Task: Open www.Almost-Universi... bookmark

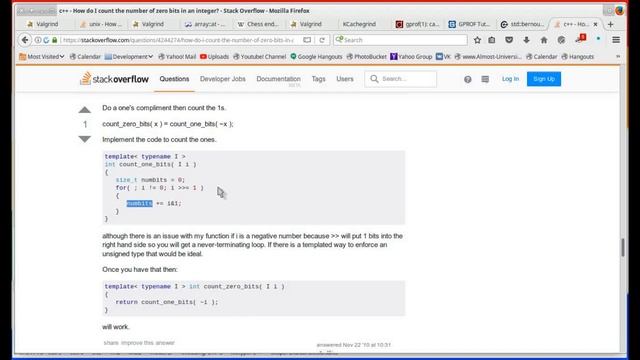Action: click(488, 57)
